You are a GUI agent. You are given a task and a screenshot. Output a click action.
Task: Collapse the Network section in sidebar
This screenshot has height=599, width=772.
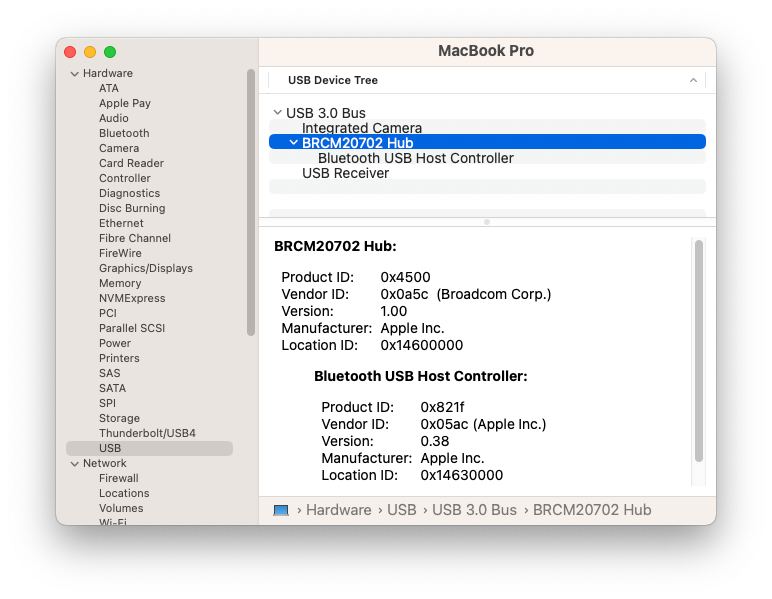[75, 464]
